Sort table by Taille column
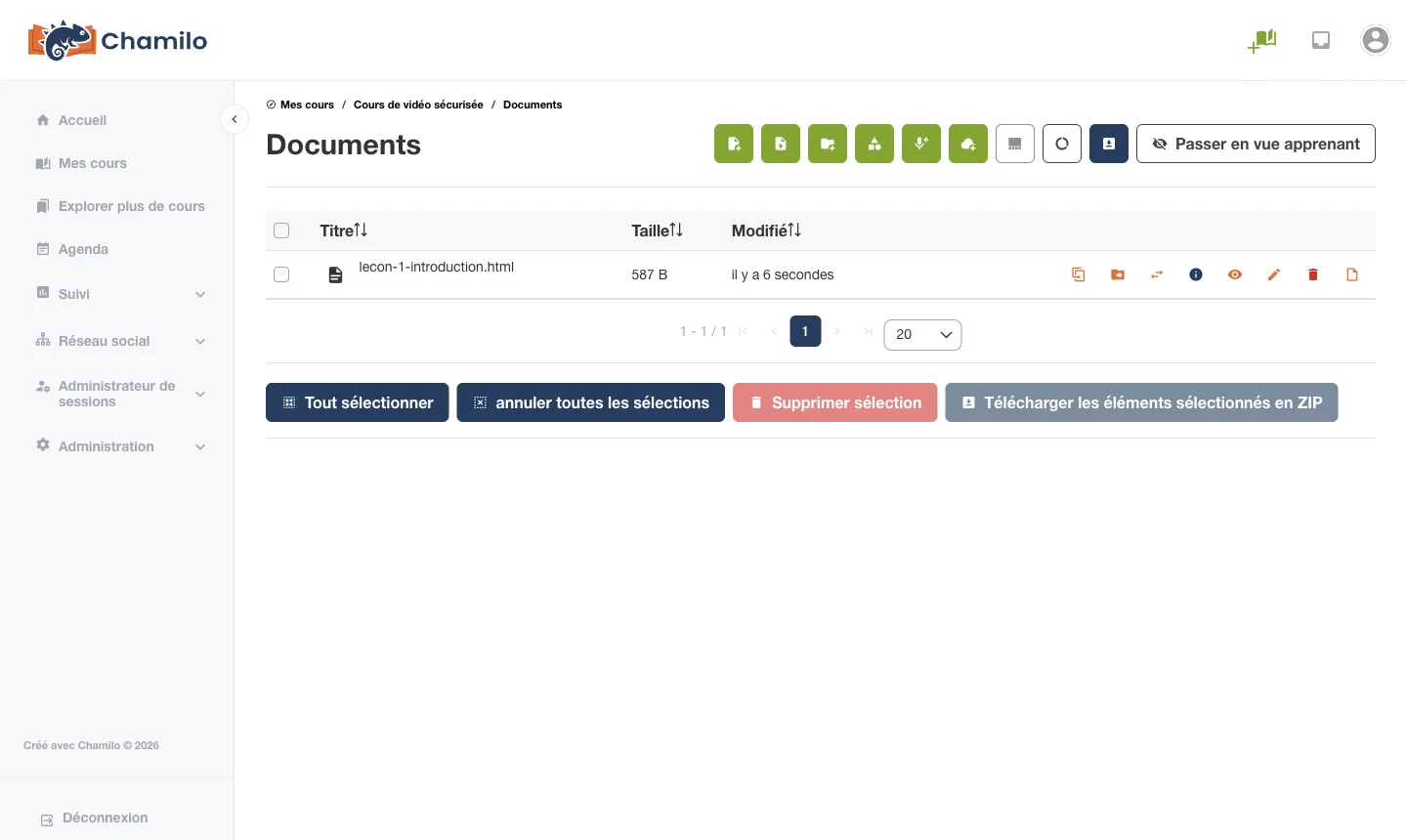 [658, 231]
